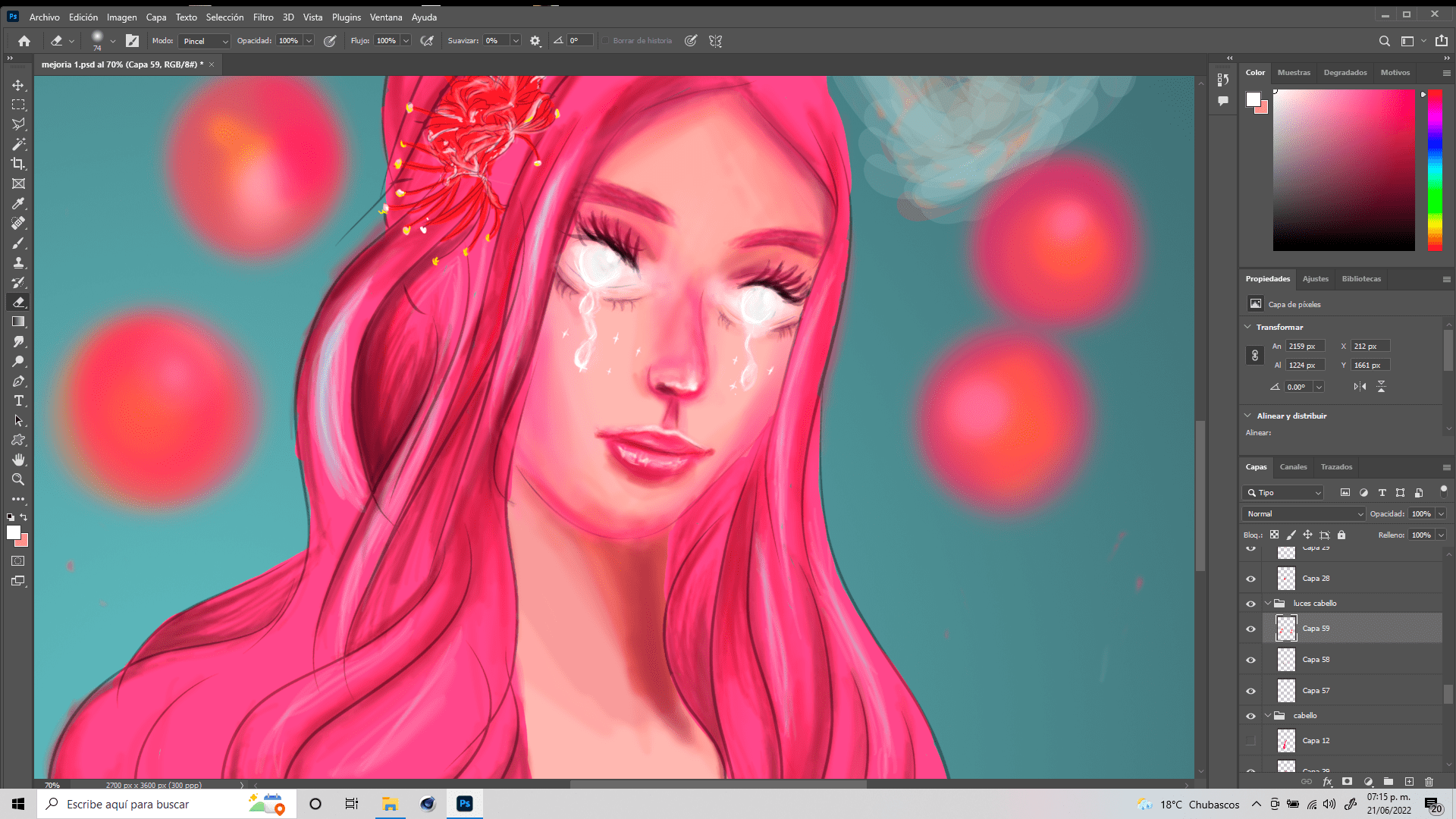This screenshot has width=1456, height=819.
Task: Select the Hand tool
Action: pos(18,460)
